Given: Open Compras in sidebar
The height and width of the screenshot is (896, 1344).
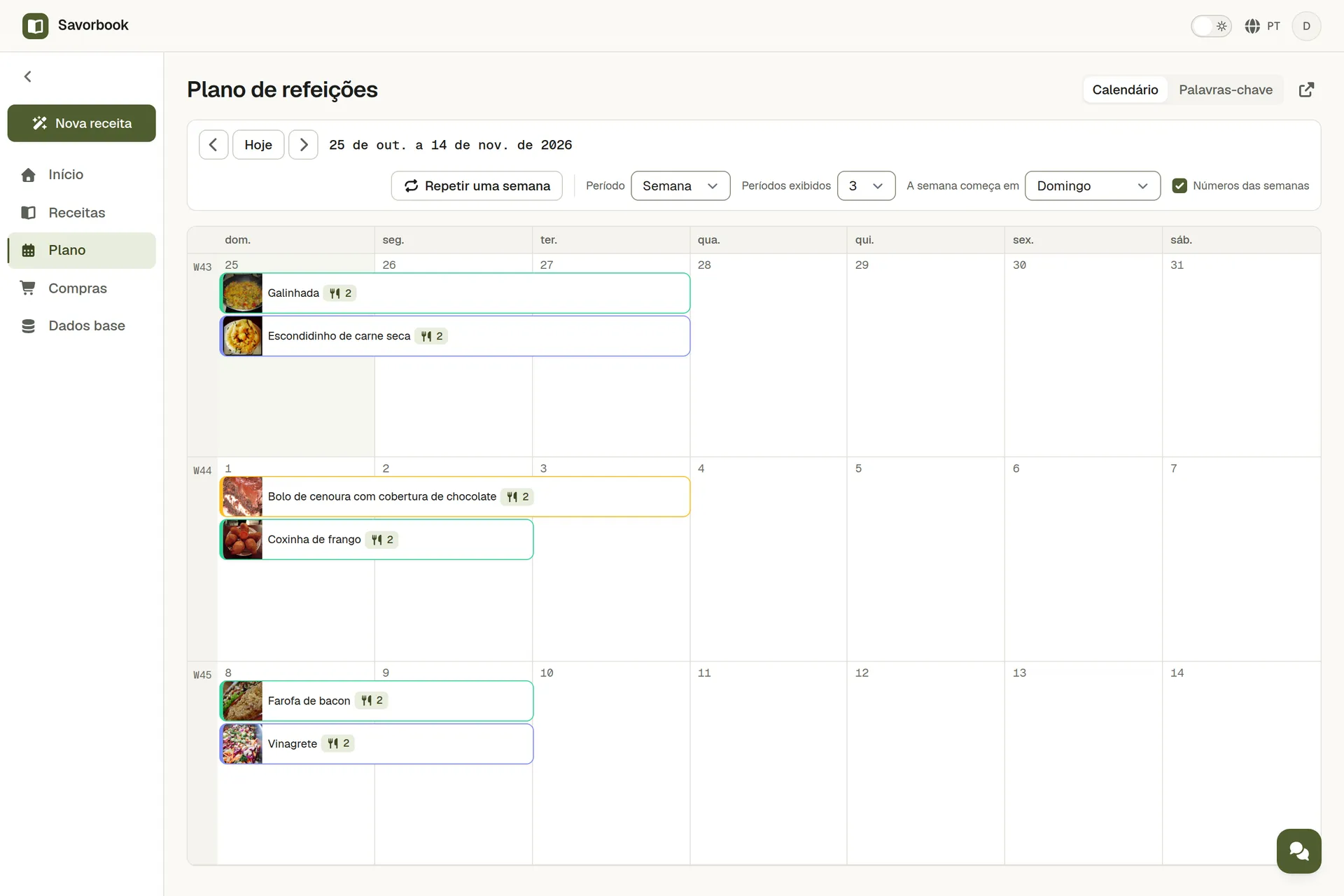Looking at the screenshot, I should point(82,288).
